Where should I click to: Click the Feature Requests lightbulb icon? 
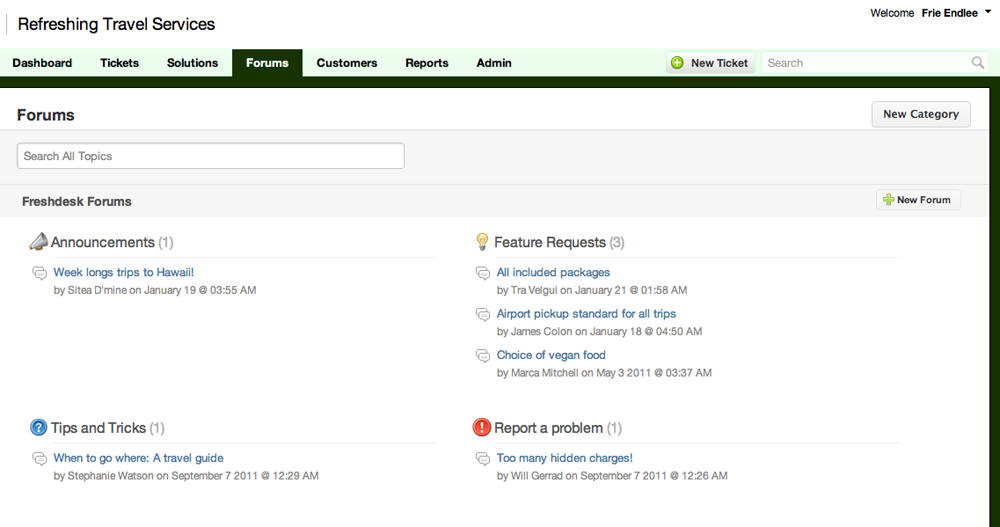tap(482, 242)
